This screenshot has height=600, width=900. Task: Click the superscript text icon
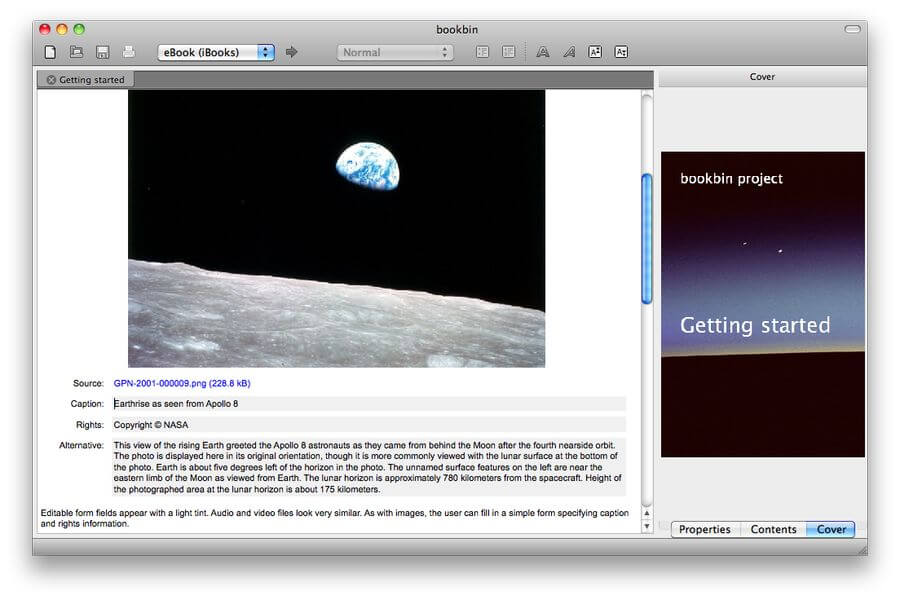pyautogui.click(x=595, y=52)
